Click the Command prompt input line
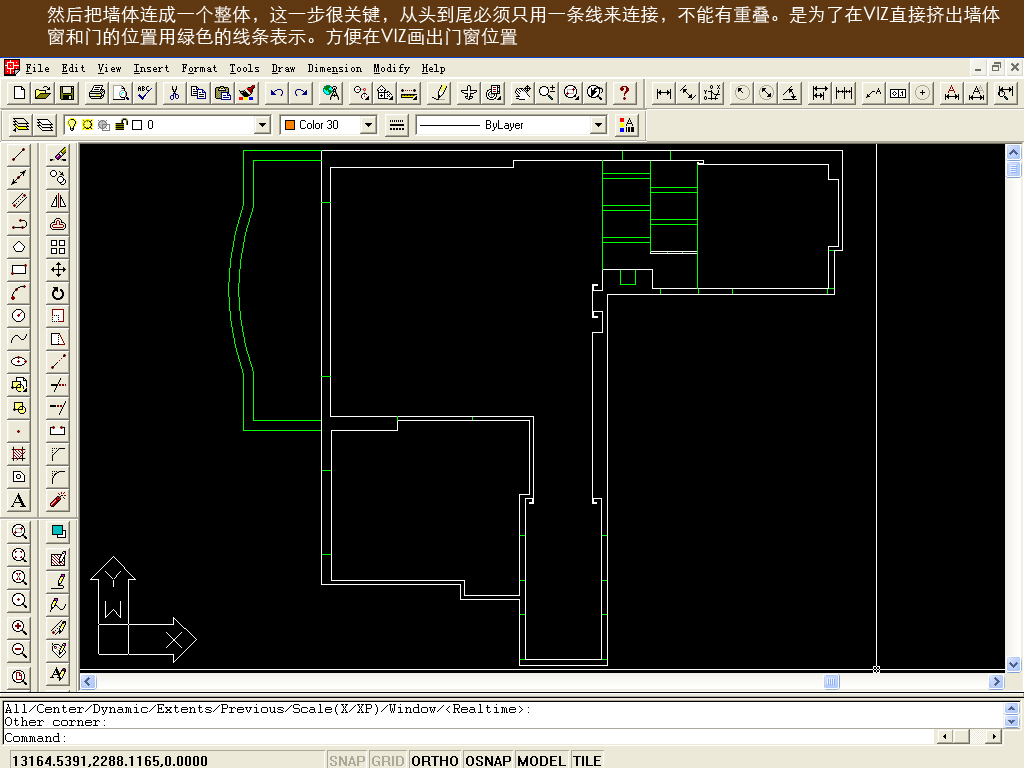 [469, 738]
